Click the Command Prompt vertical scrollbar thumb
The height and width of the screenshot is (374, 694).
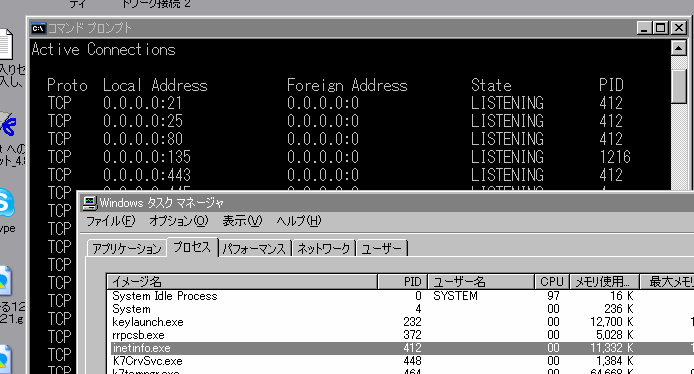click(x=679, y=87)
